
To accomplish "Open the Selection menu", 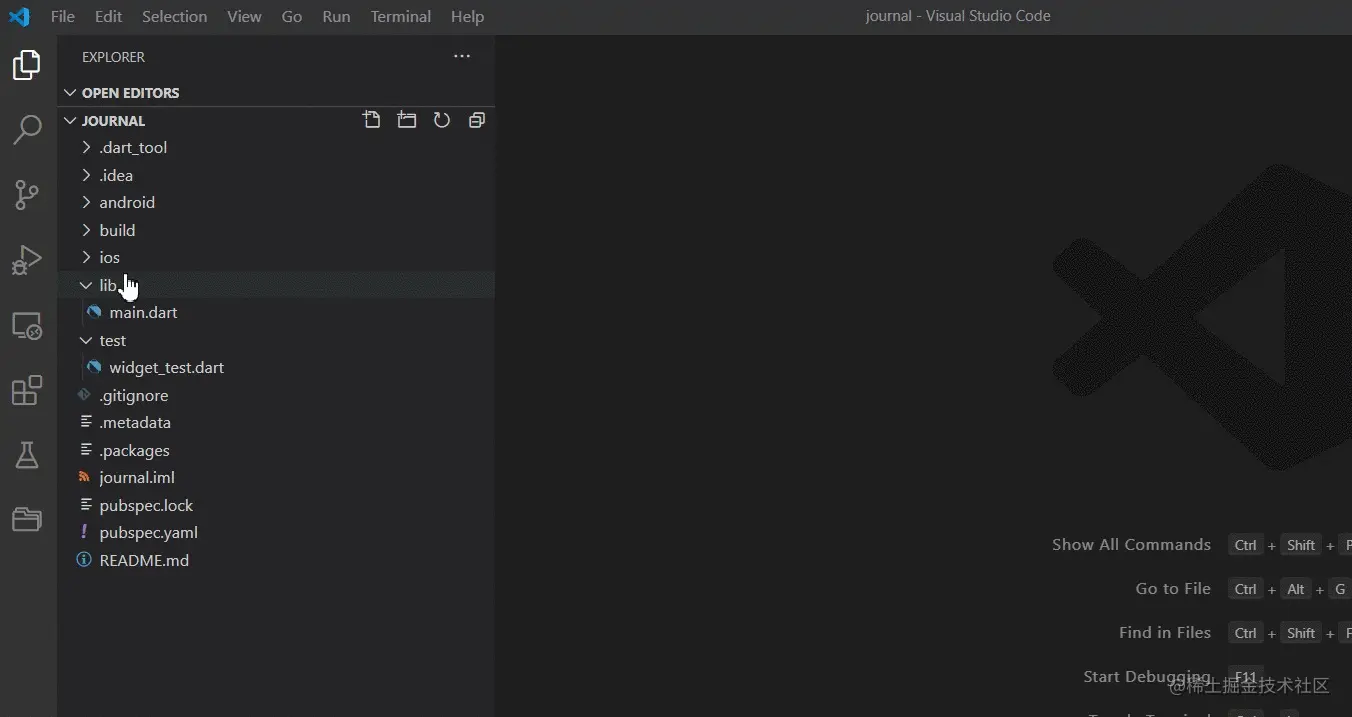I will pyautogui.click(x=174, y=16).
